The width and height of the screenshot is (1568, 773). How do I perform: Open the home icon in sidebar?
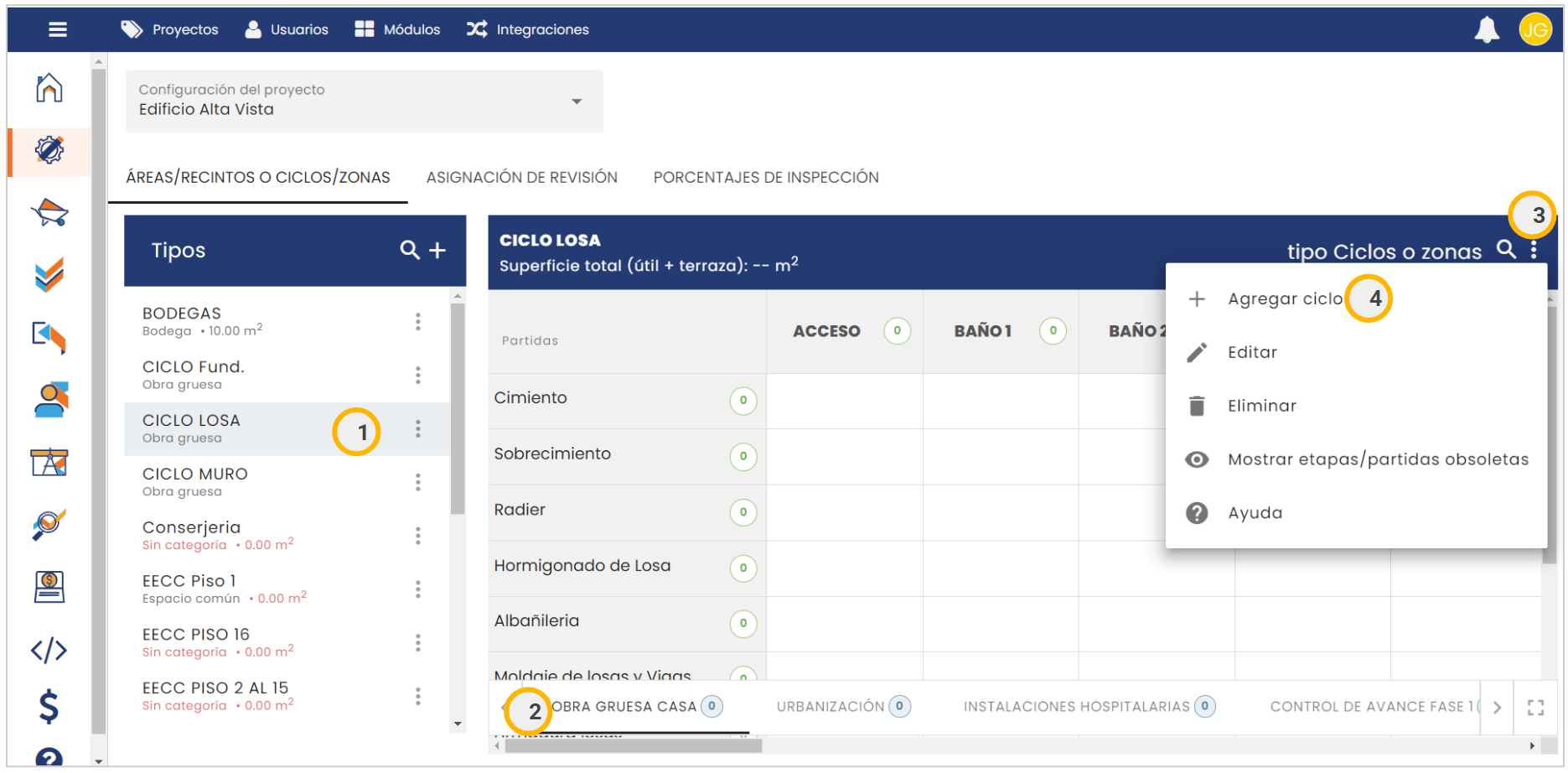(x=49, y=88)
